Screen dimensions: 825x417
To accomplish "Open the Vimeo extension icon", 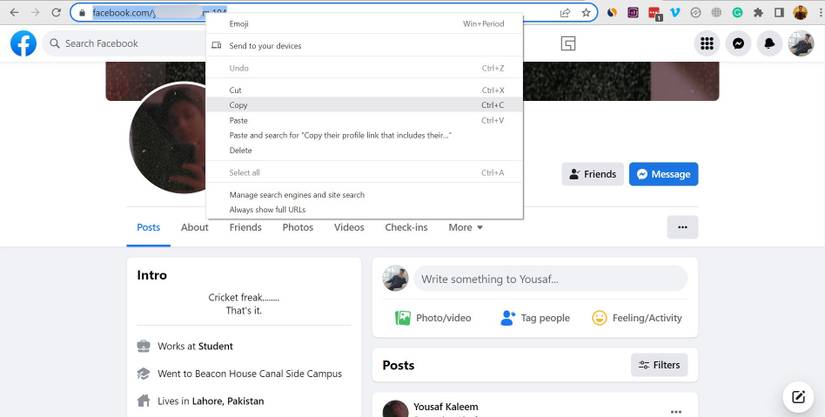I will (x=675, y=13).
